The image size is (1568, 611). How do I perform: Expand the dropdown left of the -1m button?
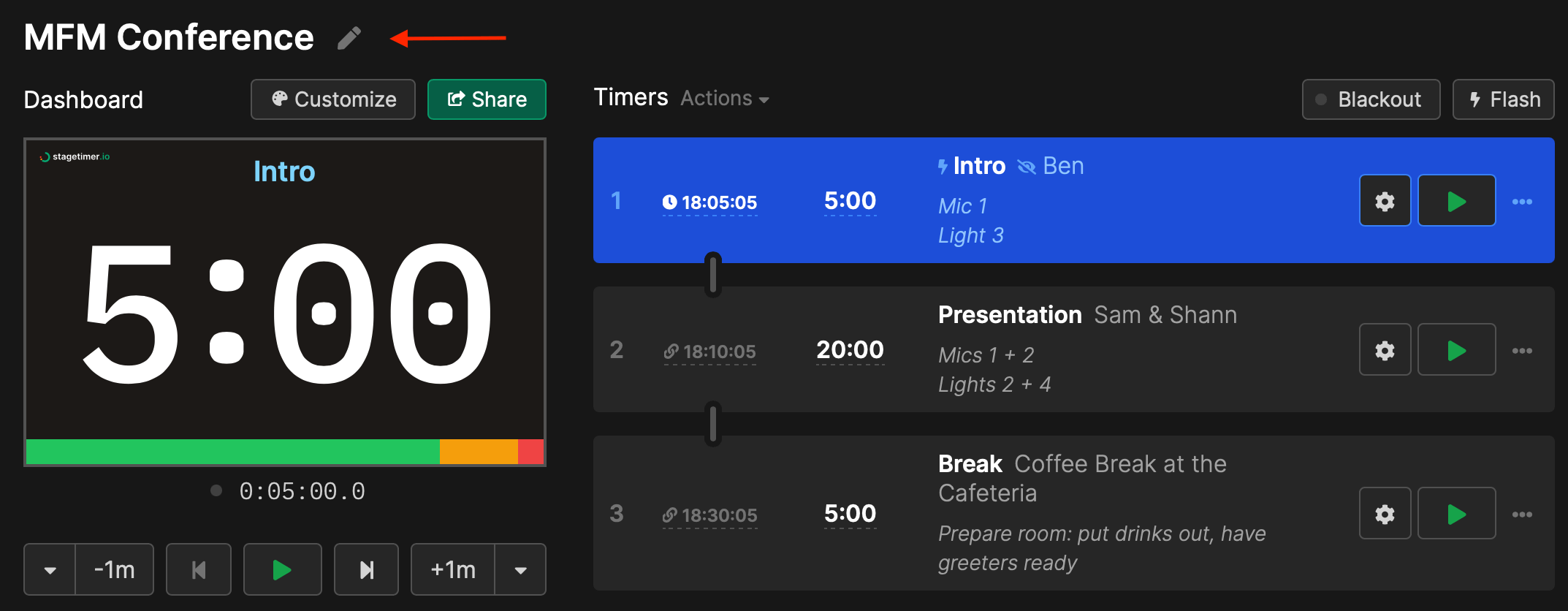[x=49, y=569]
